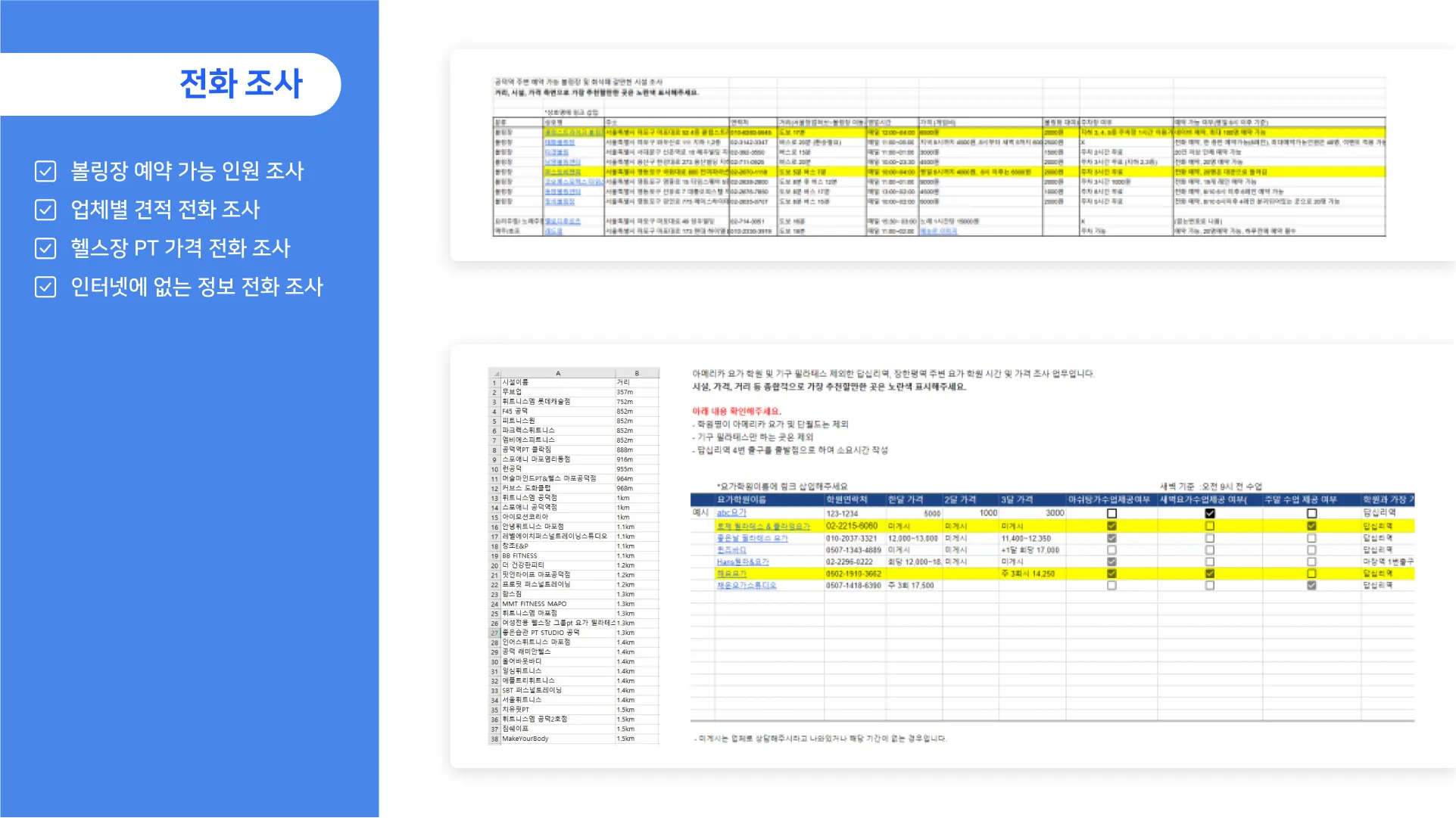This screenshot has height=818, width=1456.
Task: Click the 한달 가격 column header
Action: click(906, 500)
